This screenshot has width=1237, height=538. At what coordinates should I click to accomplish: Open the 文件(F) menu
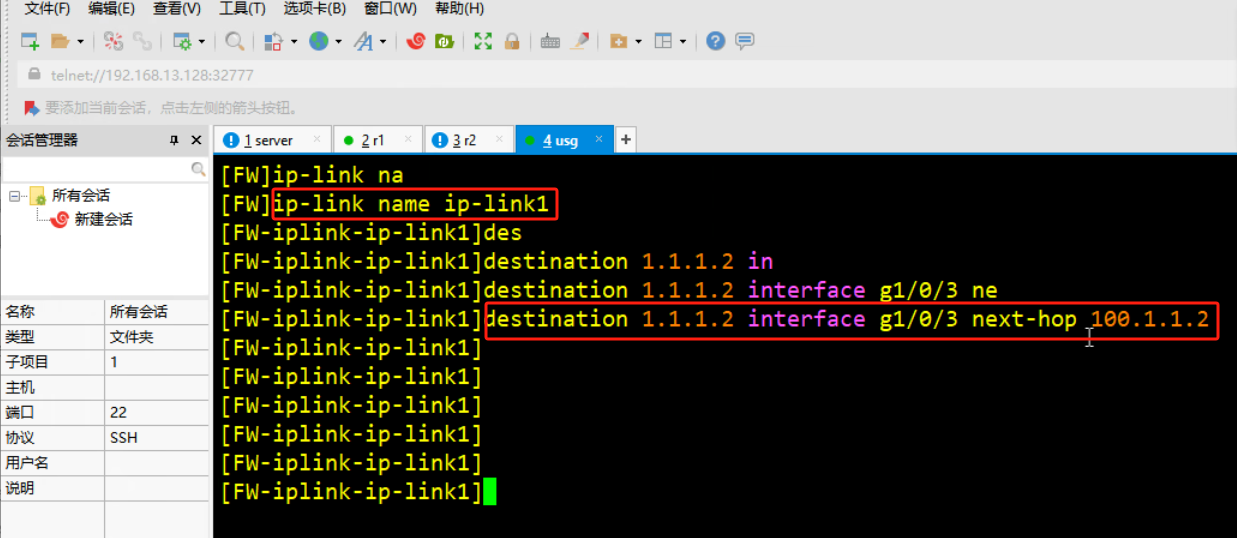tap(47, 8)
